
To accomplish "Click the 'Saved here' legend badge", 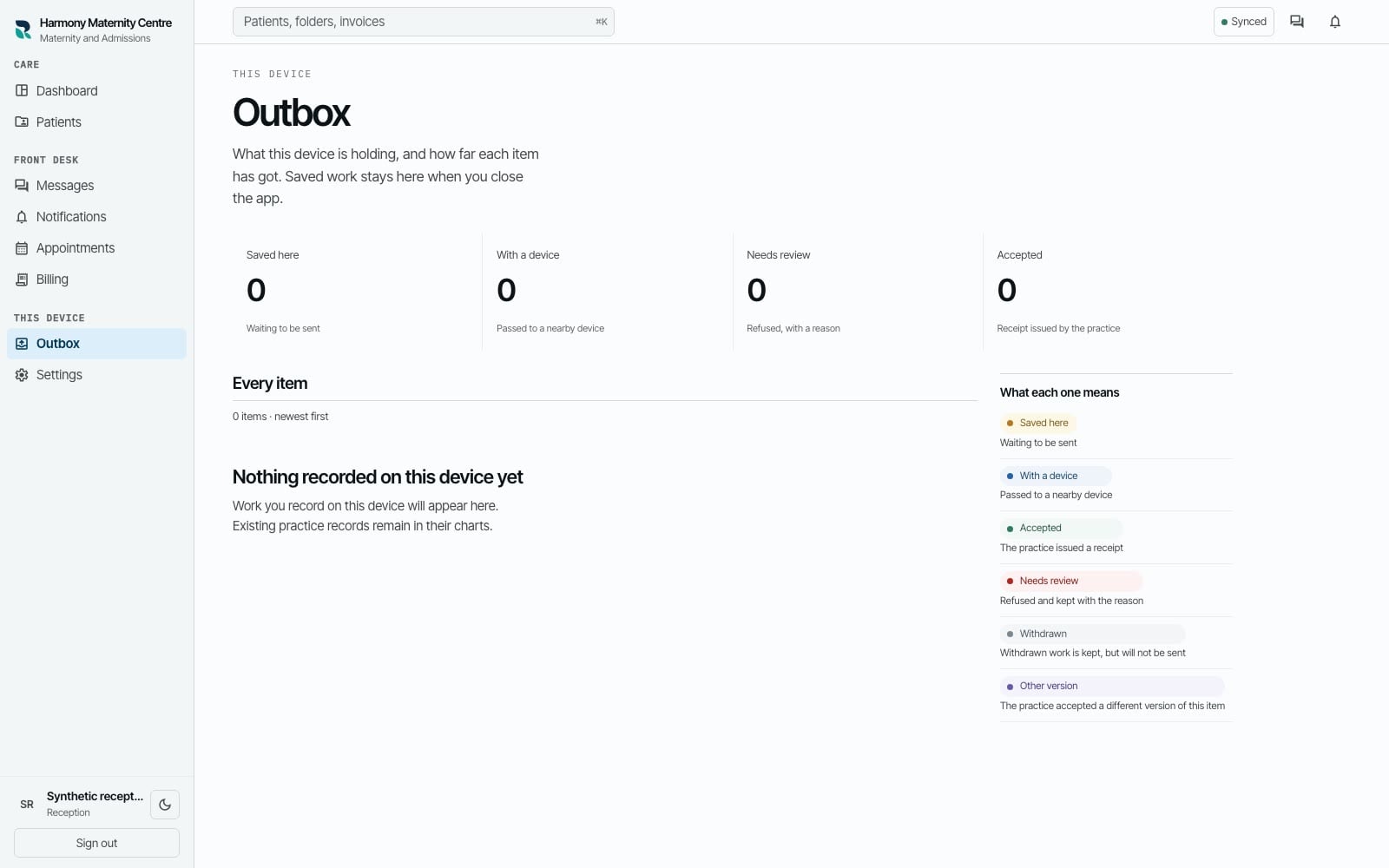I will pos(1037,423).
